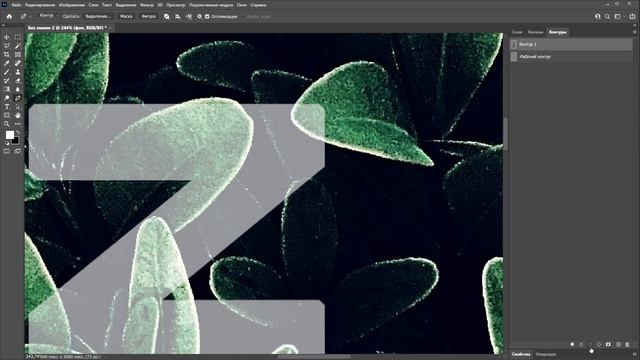Select the Dodge tool
640x360 pixels.
[x=7, y=98]
